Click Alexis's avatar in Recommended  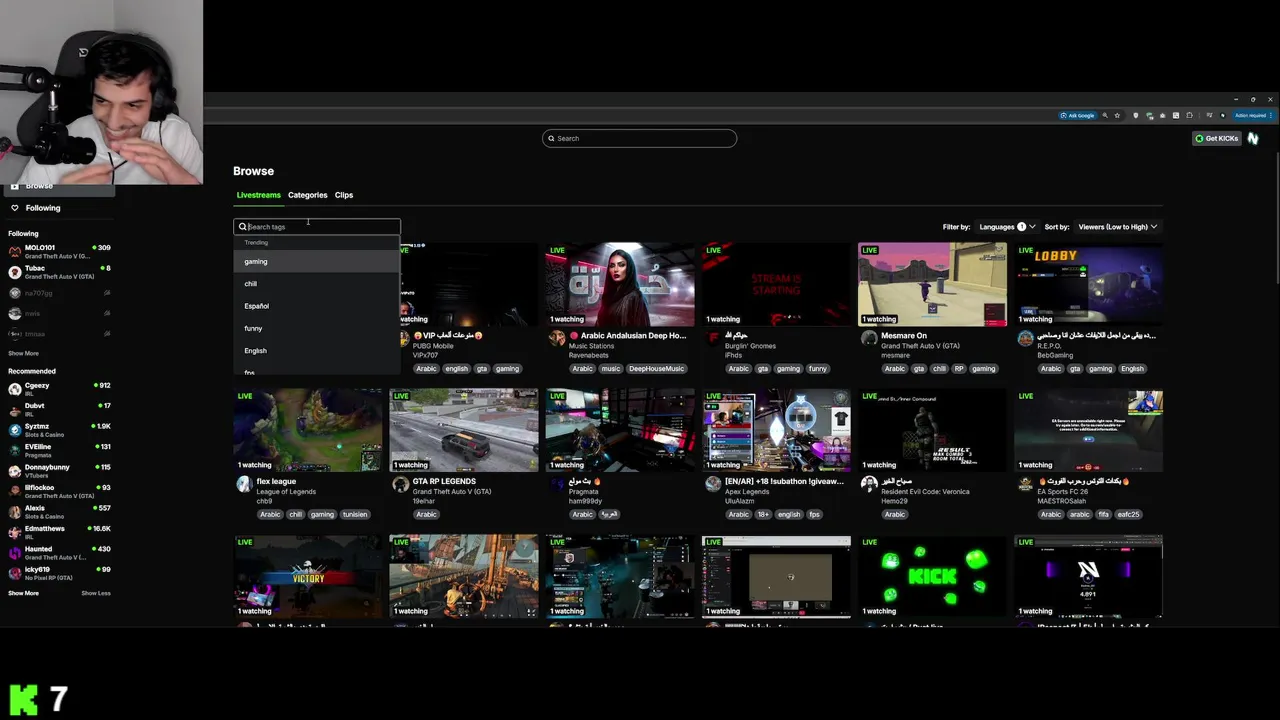tap(15, 512)
